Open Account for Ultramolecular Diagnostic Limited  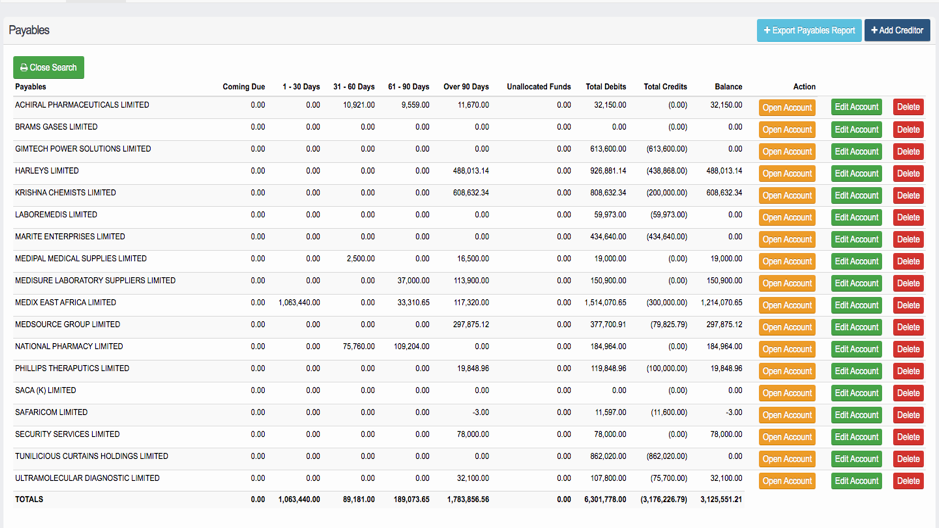787,481
